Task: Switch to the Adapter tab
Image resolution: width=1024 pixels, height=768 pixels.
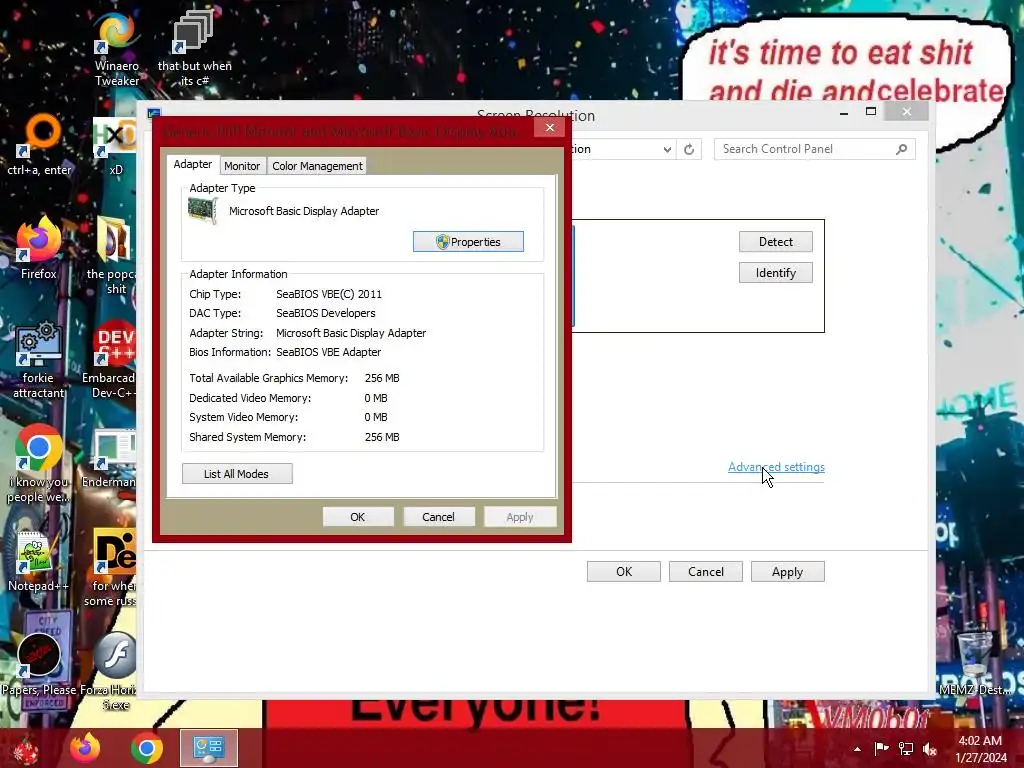Action: (x=193, y=165)
